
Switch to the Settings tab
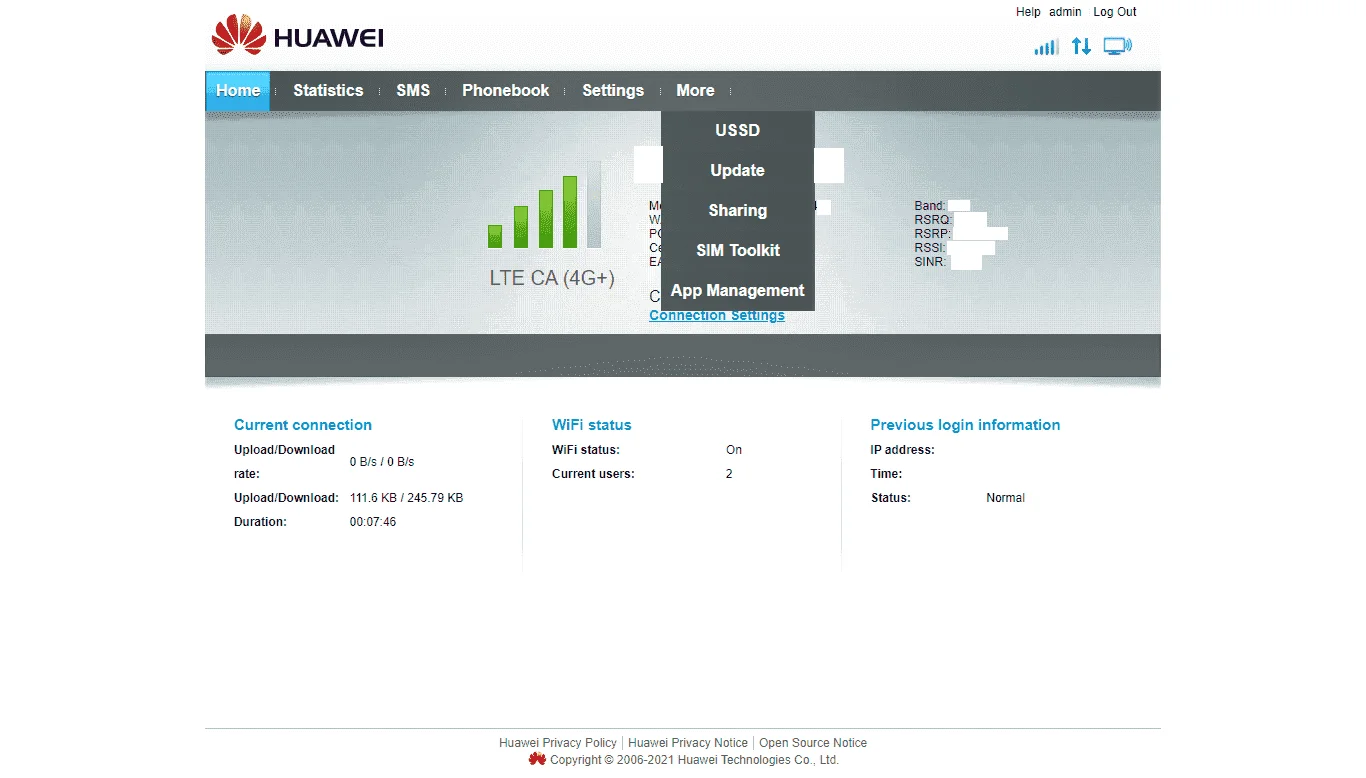613,90
